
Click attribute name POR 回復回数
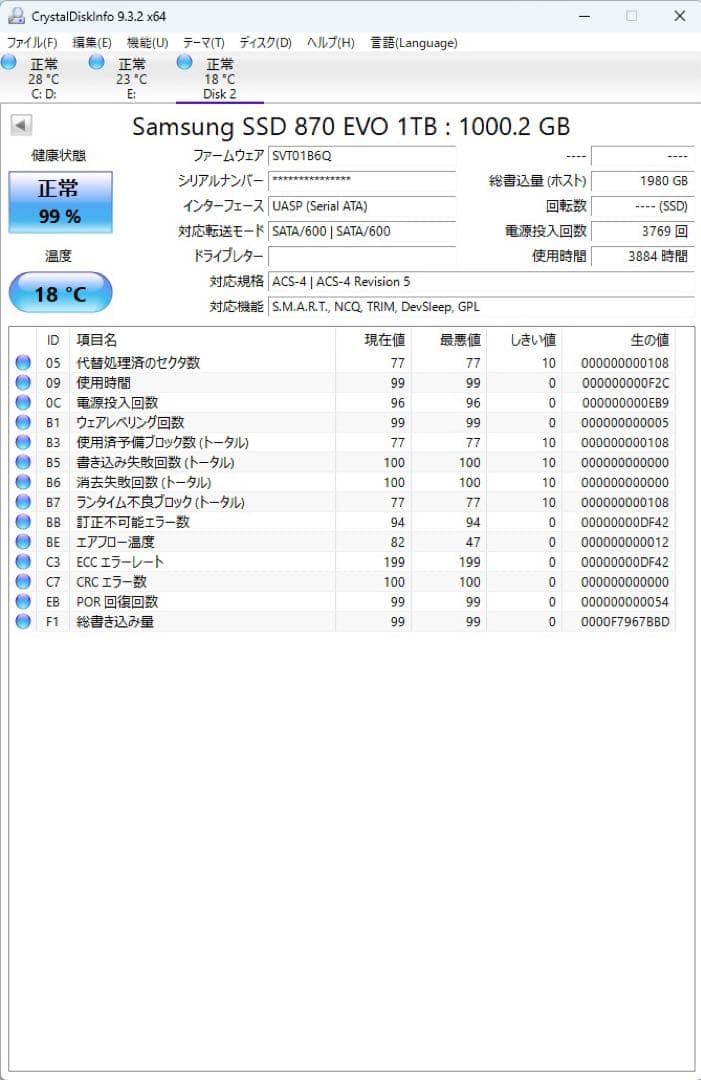pyautogui.click(x=117, y=602)
